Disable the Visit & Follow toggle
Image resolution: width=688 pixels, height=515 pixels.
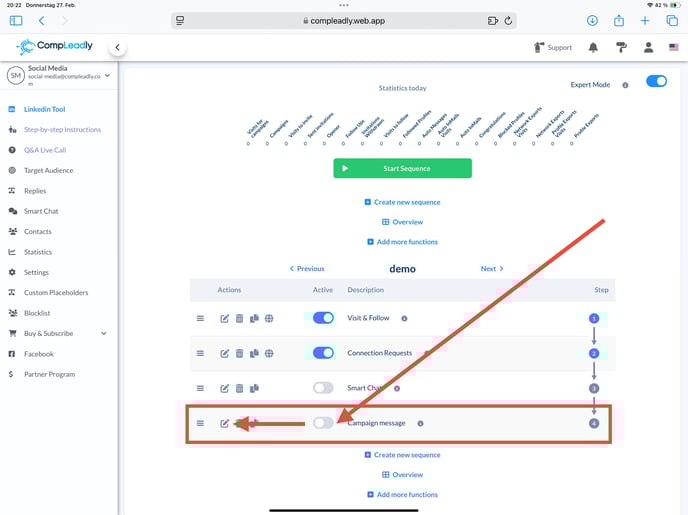[x=323, y=318]
